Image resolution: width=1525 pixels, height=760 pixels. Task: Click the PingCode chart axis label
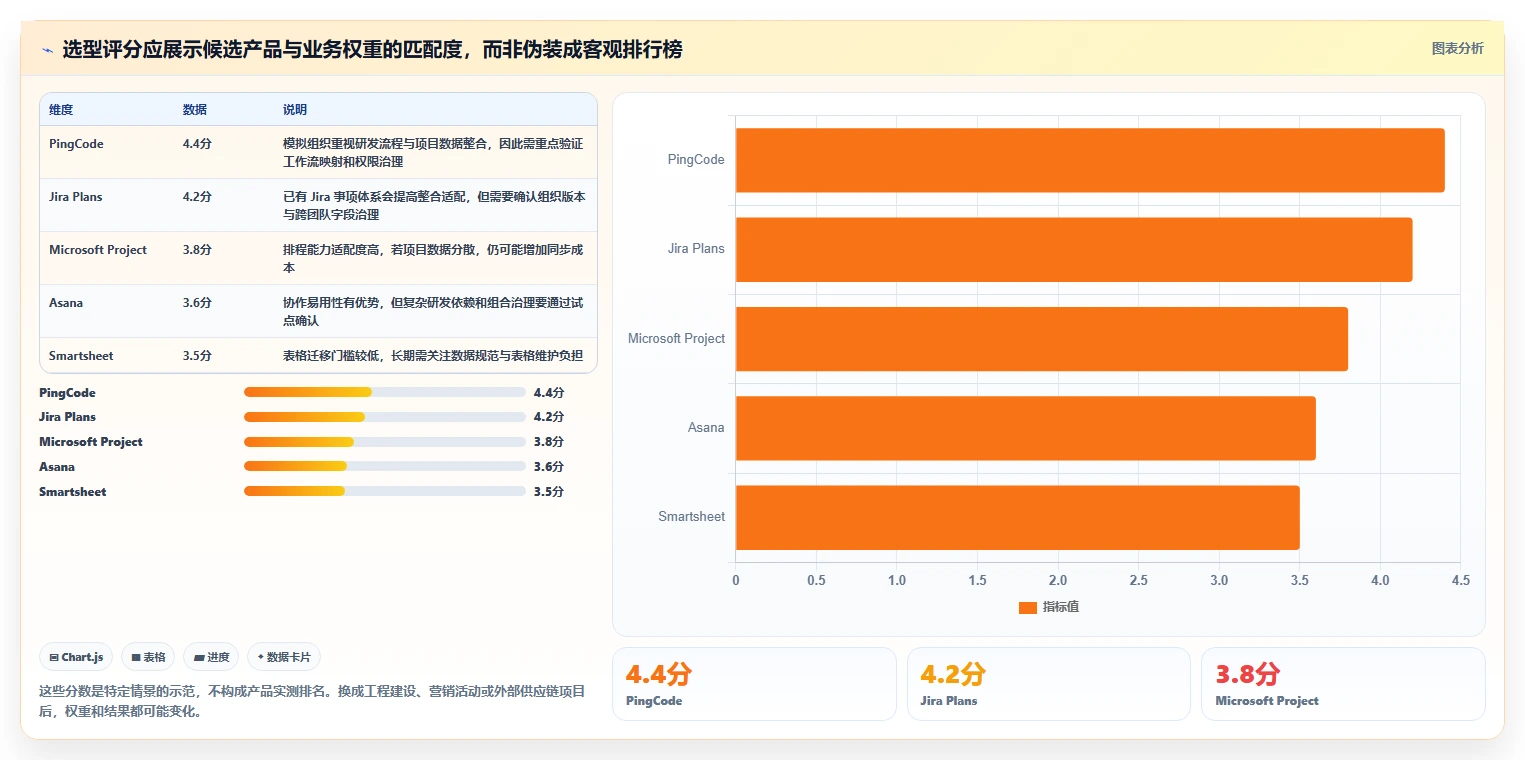point(696,160)
